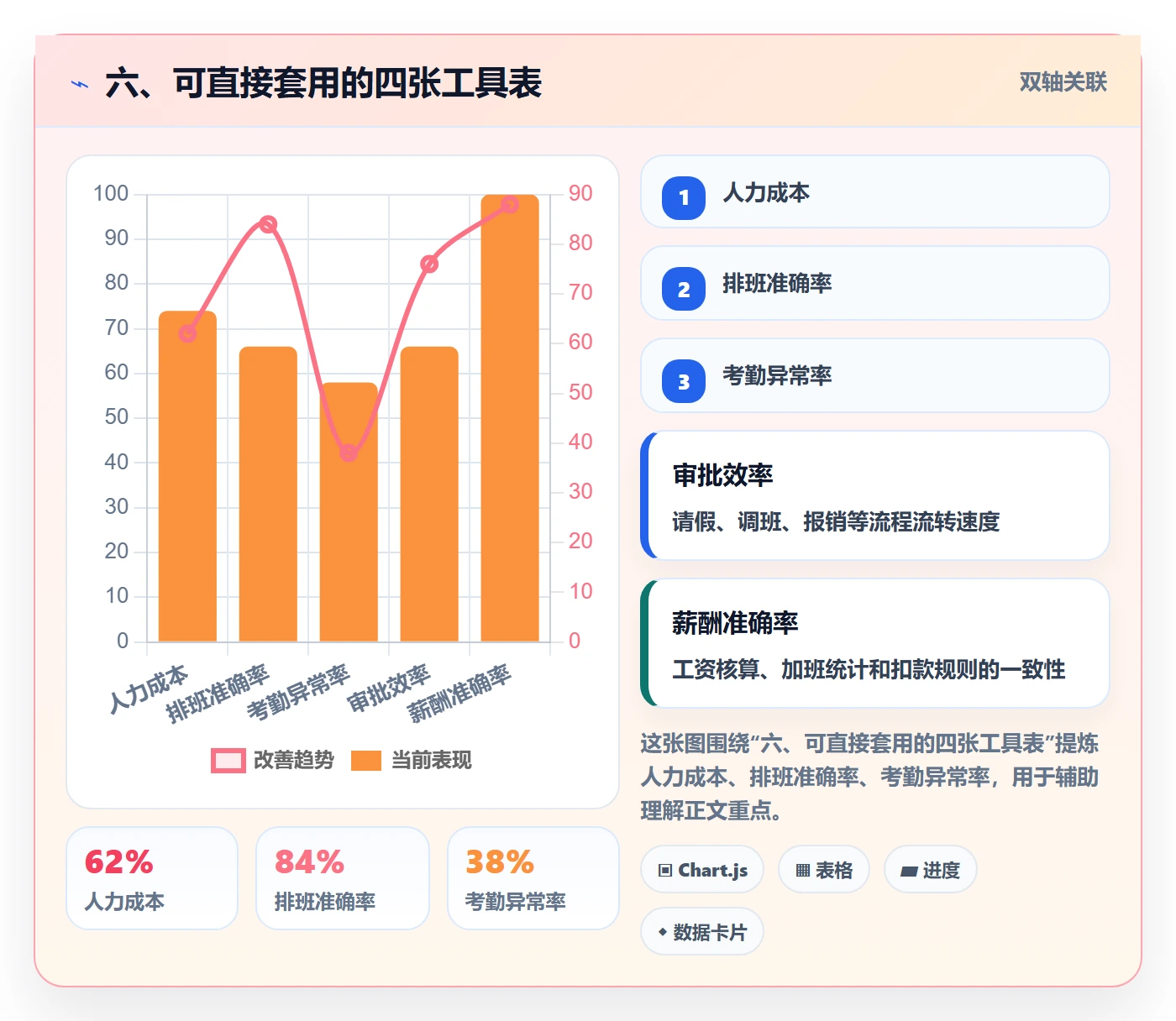Click the header title 六、可直接套用的四张工具表
The width and height of the screenshot is (1176, 1021).
click(x=324, y=83)
